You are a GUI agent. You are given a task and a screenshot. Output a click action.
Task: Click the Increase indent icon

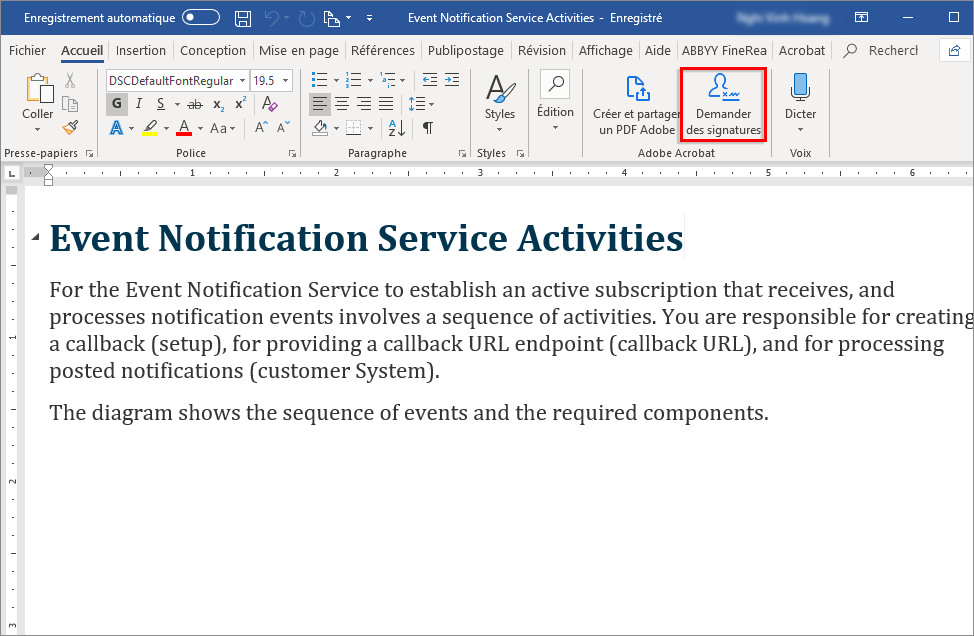coord(452,80)
